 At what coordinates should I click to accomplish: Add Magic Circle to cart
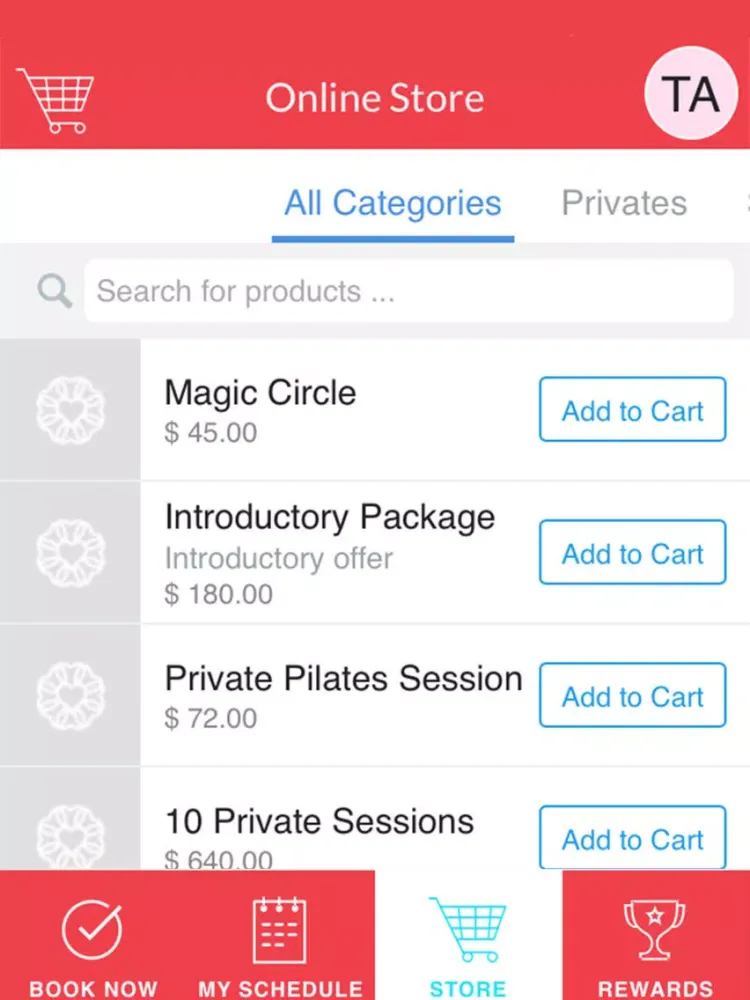[632, 410]
